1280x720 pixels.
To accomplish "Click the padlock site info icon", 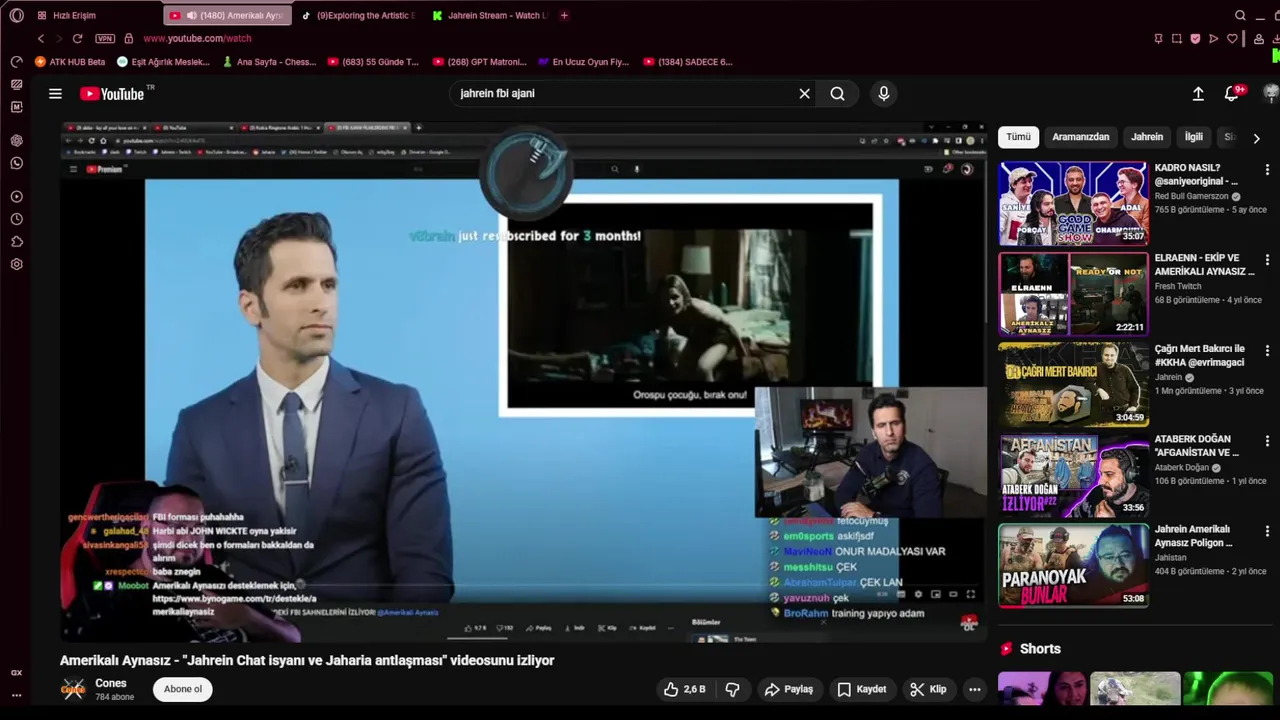I will click(x=128, y=38).
